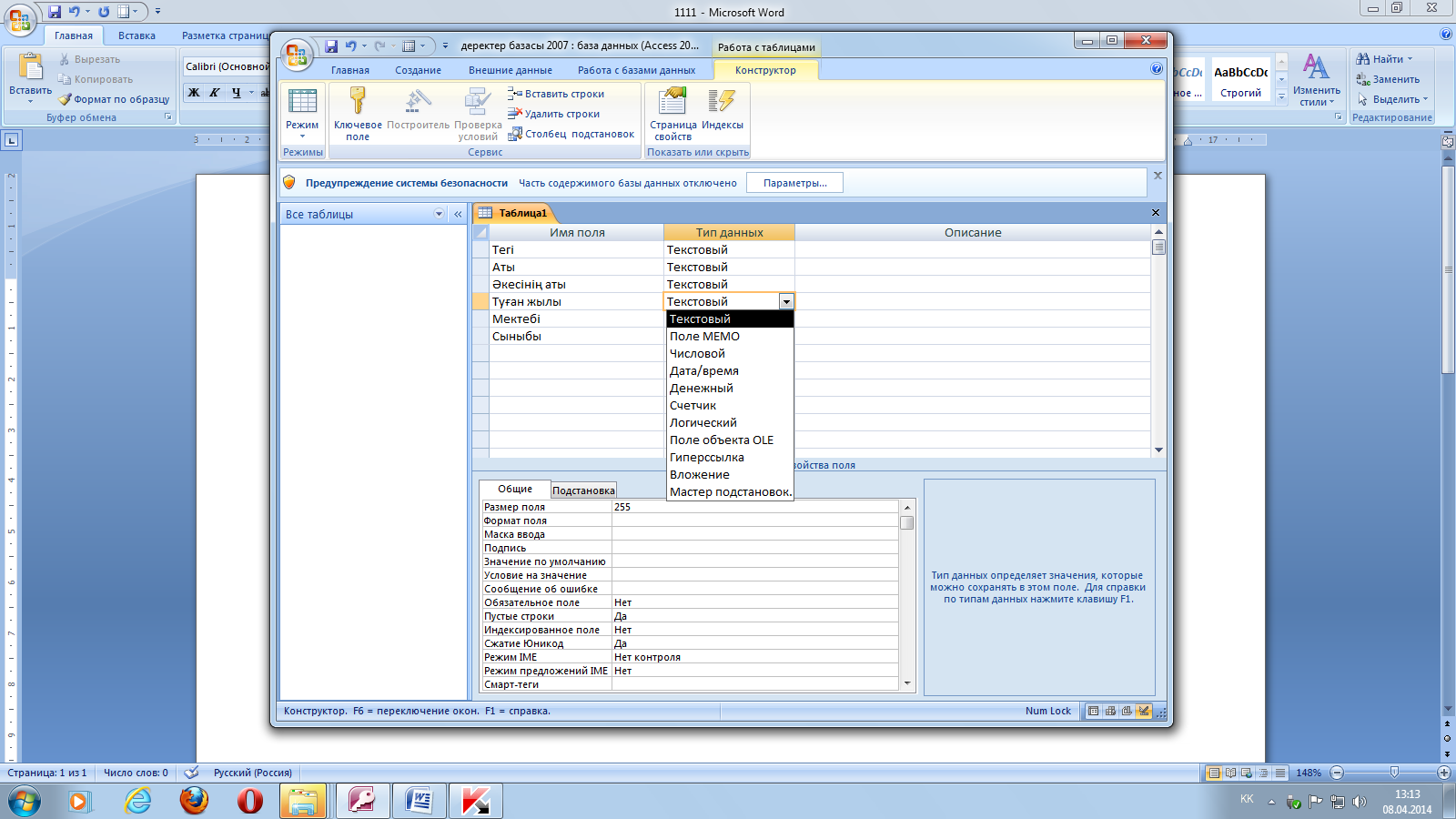Collapse navigation pane with double chevron
This screenshot has width=1456, height=819.
click(x=458, y=214)
